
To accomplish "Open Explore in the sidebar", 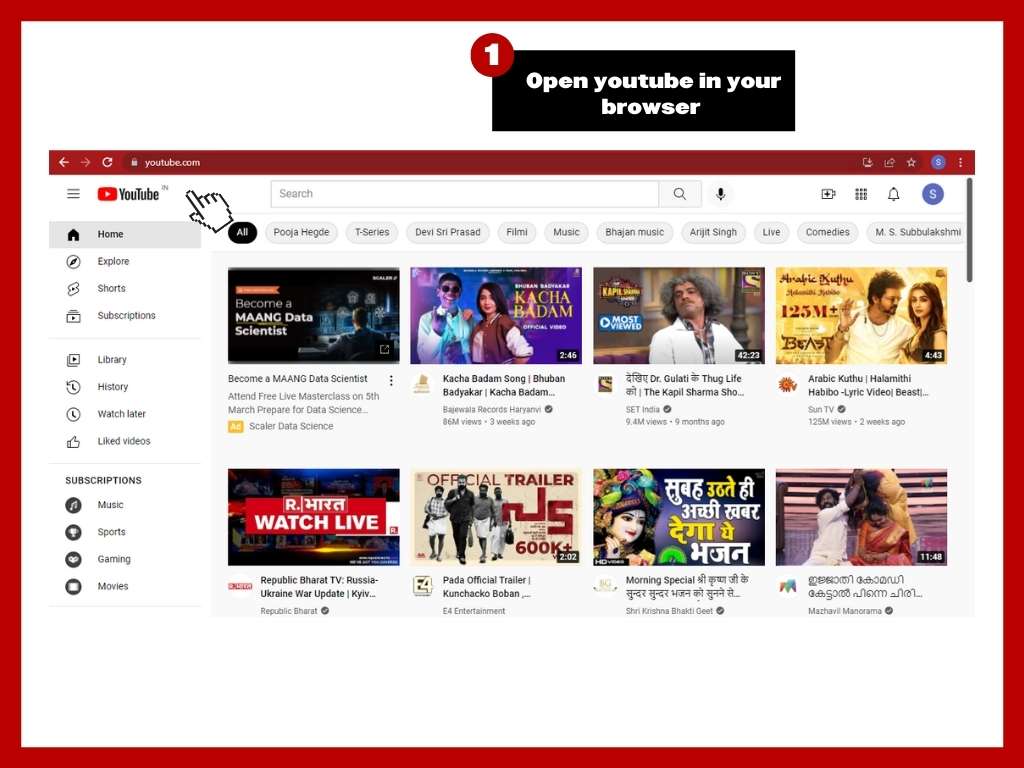I will [124, 261].
